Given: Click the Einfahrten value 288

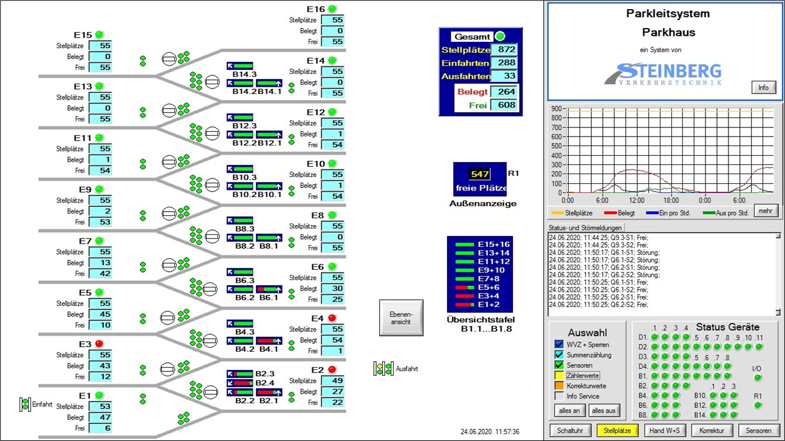Looking at the screenshot, I should click(505, 63).
